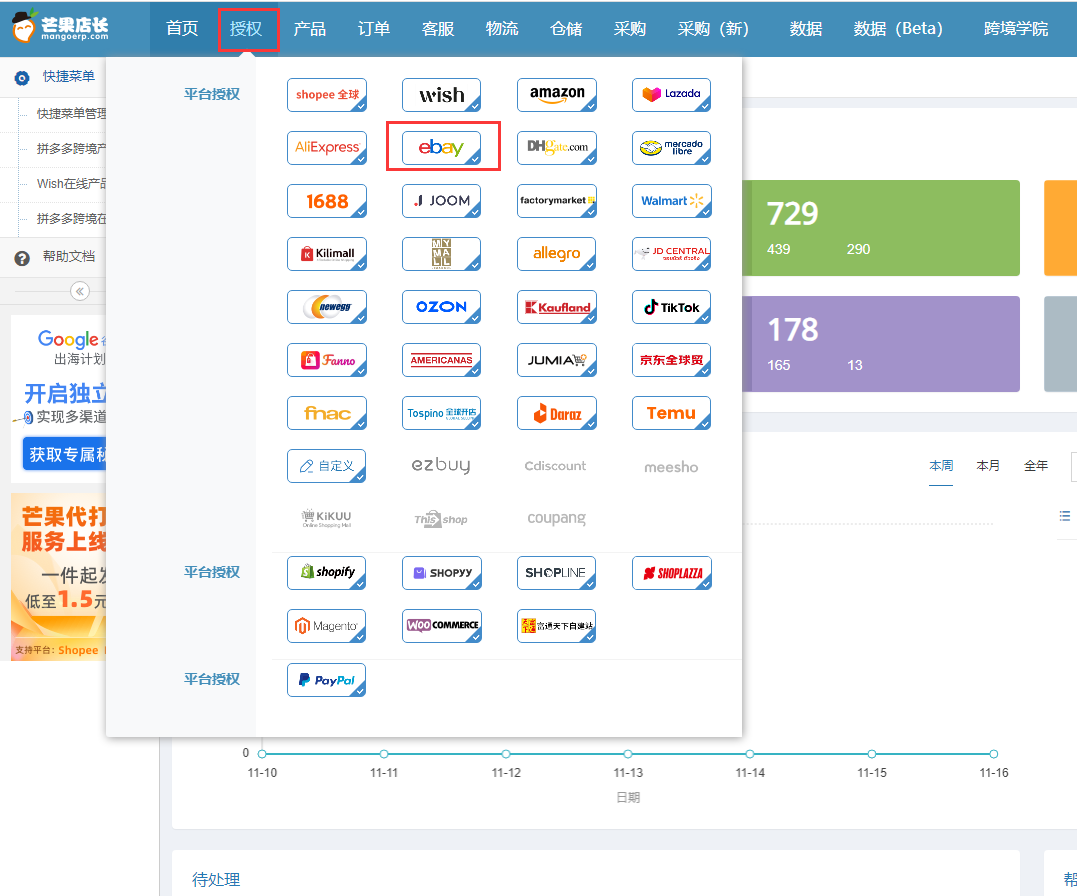Select the meesho platform logo
Image resolution: width=1077 pixels, height=896 pixels.
click(671, 467)
